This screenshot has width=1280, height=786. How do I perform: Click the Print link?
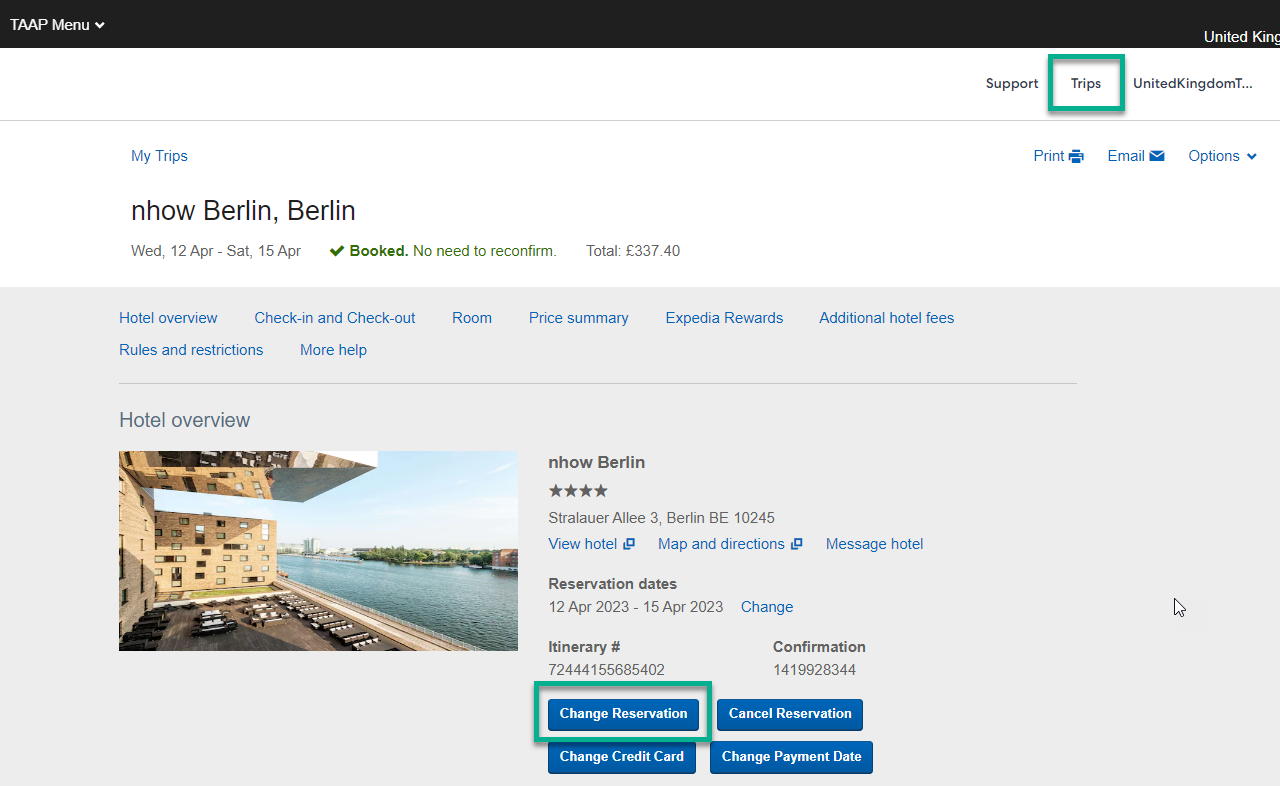point(1049,155)
